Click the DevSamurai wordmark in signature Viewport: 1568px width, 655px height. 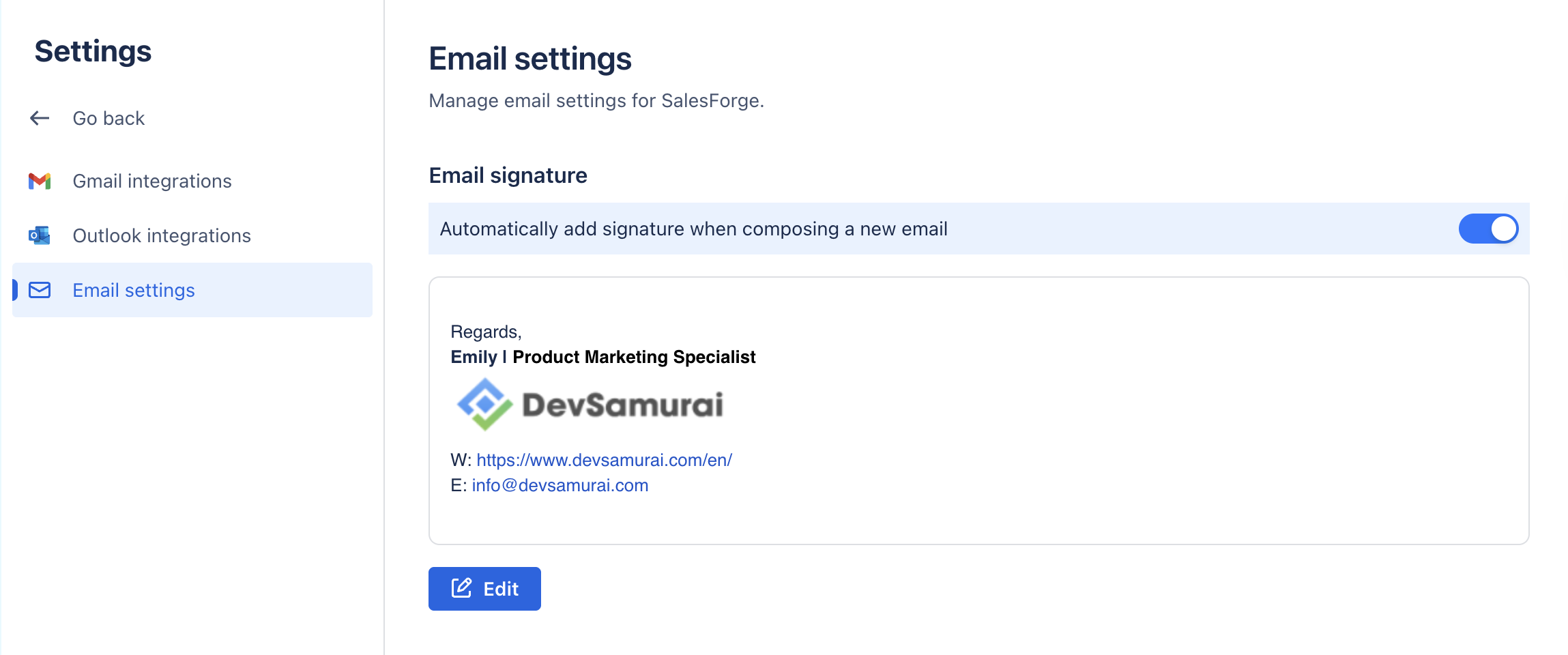pyautogui.click(x=622, y=405)
